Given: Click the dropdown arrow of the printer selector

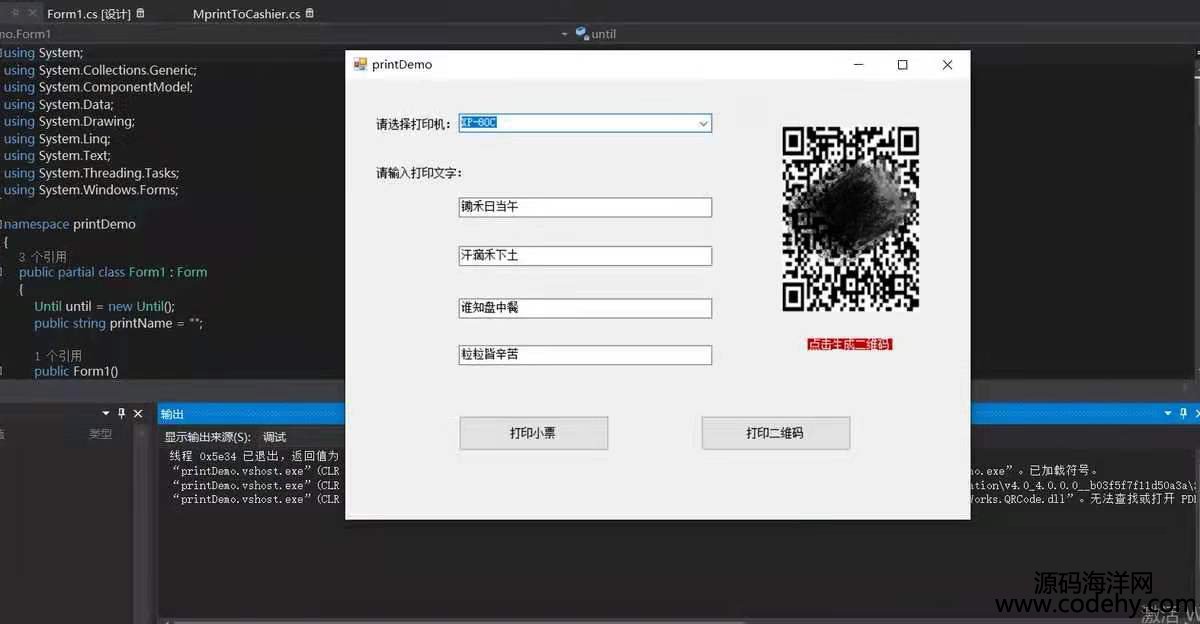Looking at the screenshot, I should (x=703, y=123).
